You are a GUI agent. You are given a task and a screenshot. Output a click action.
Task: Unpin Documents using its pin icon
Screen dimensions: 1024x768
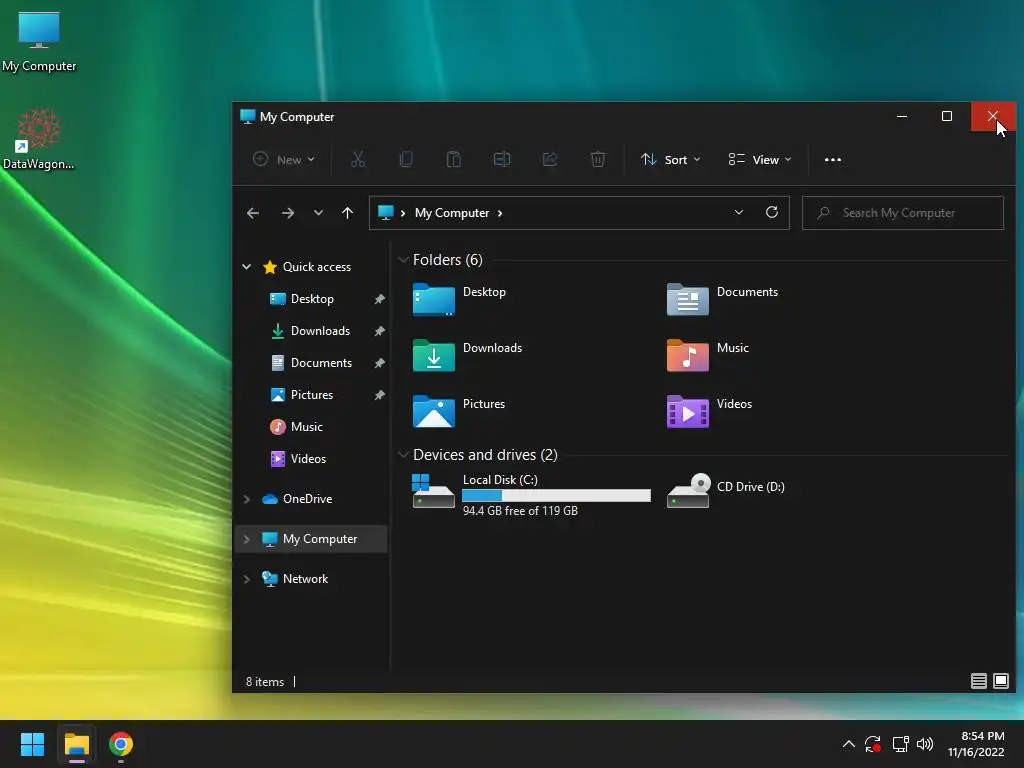(x=379, y=363)
